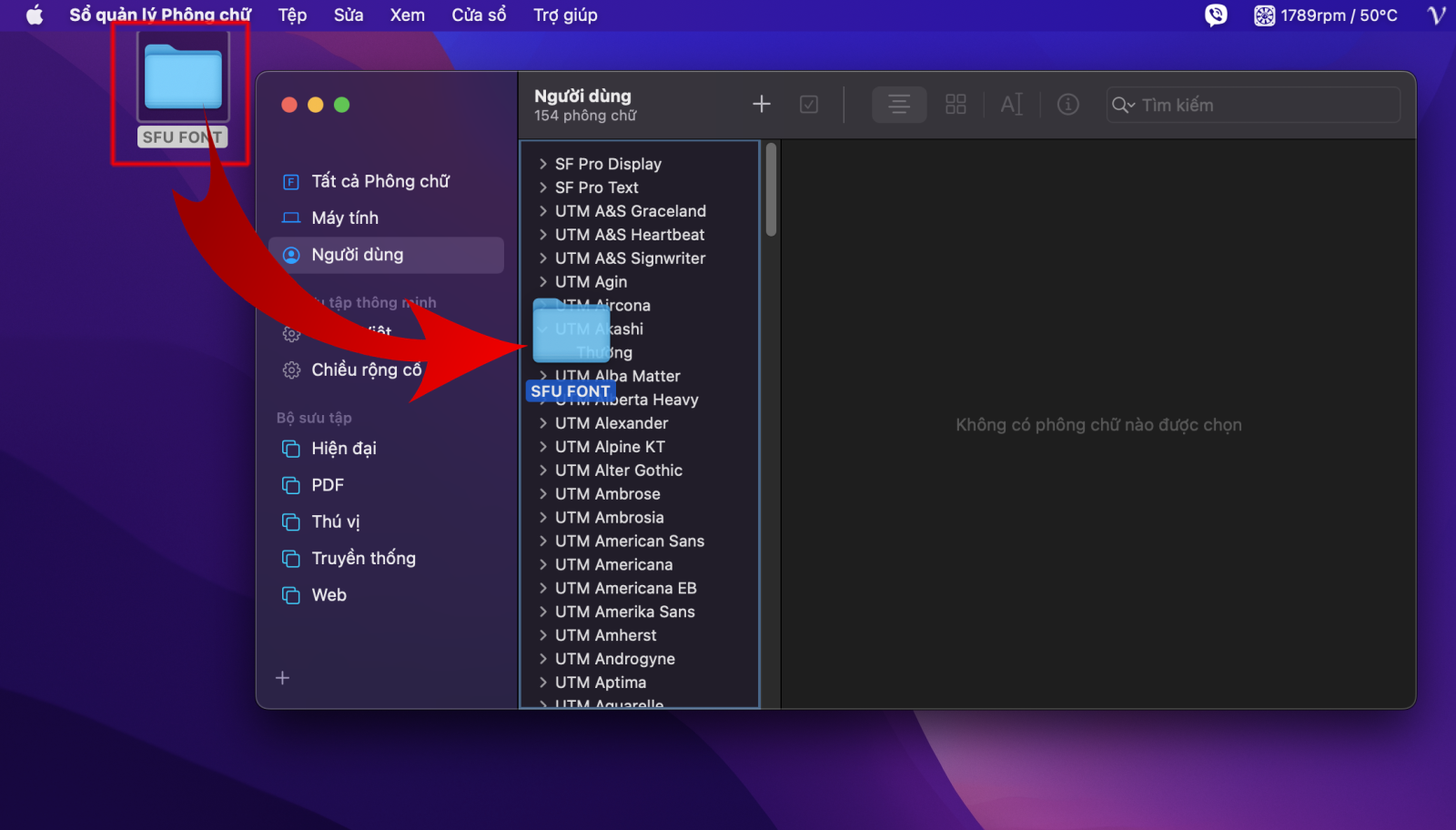The image size is (1456, 830).
Task: Open the Trợ giúp menu
Action: pyautogui.click(x=565, y=15)
